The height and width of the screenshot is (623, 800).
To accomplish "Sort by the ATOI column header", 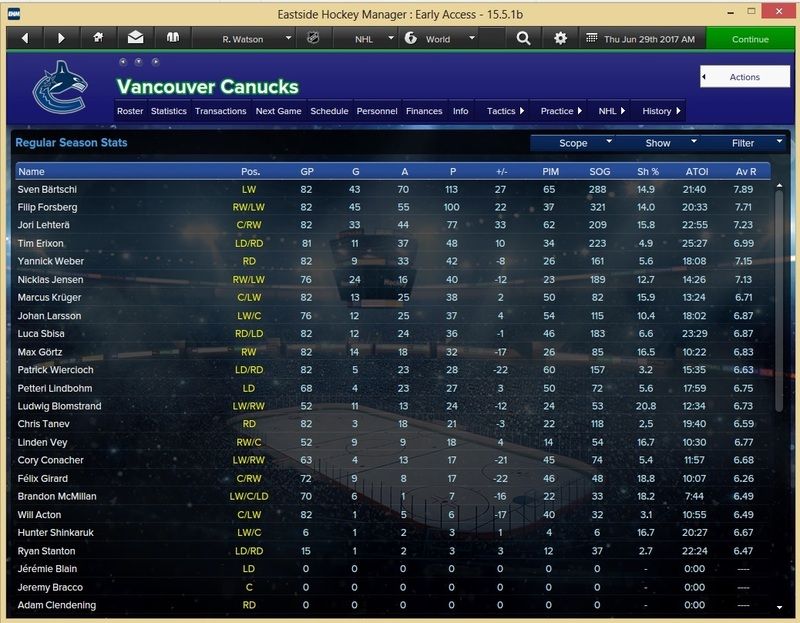I will pyautogui.click(x=696, y=171).
